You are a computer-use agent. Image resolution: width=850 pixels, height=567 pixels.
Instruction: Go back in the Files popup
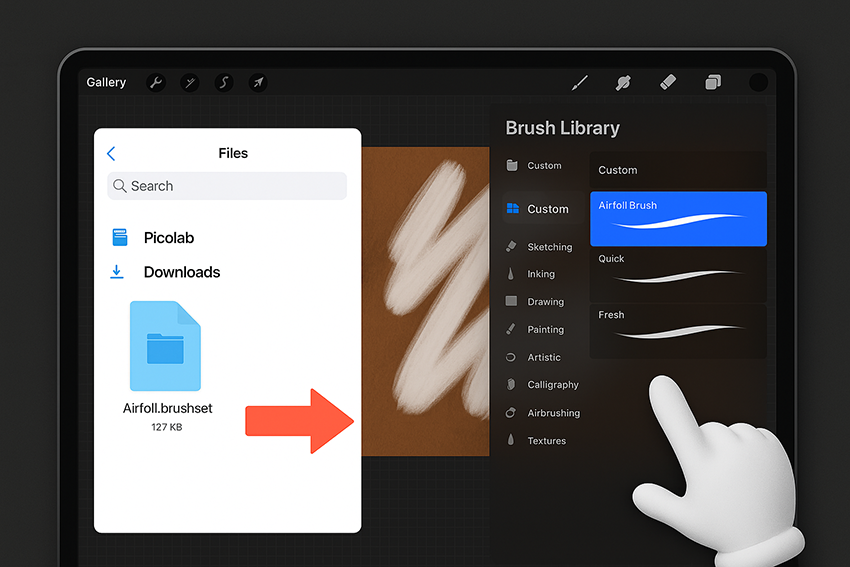click(111, 153)
